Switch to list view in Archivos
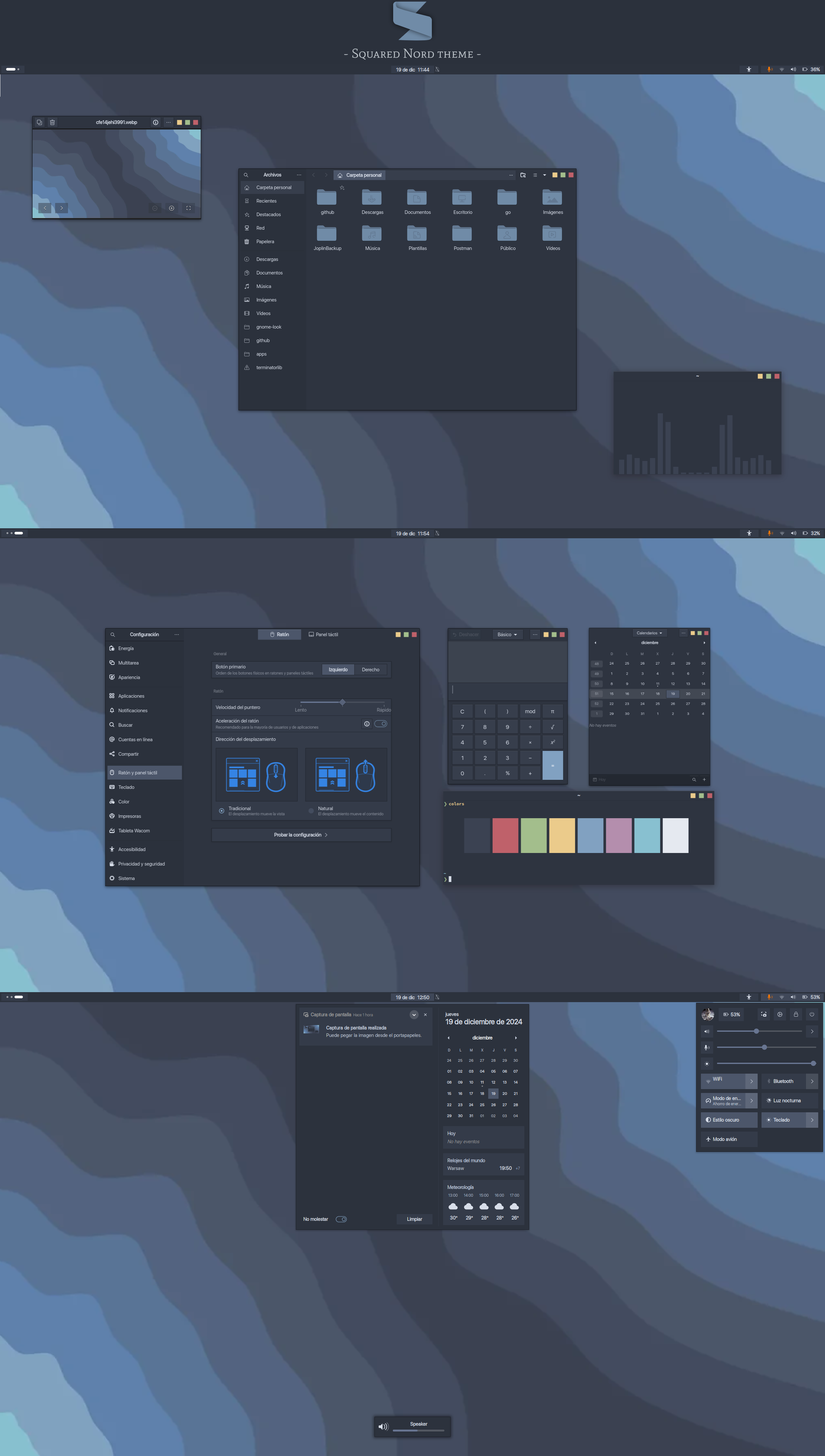 pos(535,175)
